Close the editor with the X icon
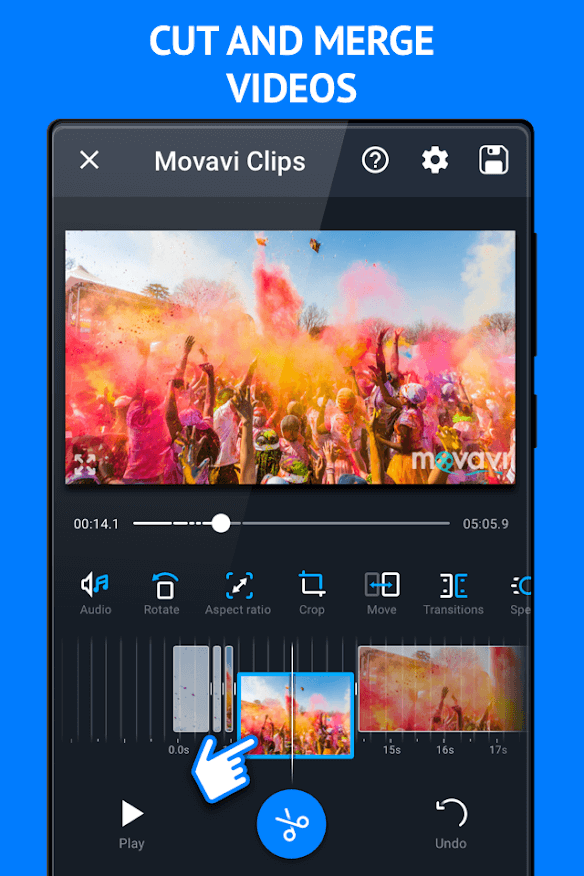 click(x=89, y=160)
